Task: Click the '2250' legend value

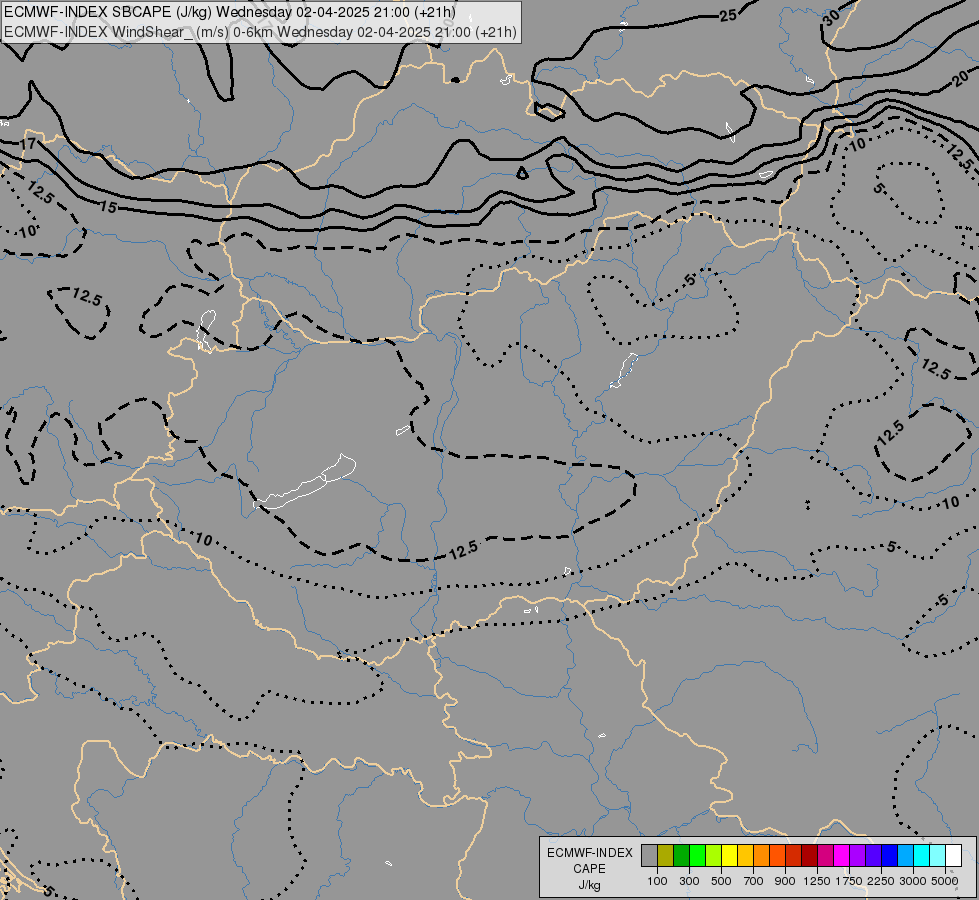Action: pos(881,881)
